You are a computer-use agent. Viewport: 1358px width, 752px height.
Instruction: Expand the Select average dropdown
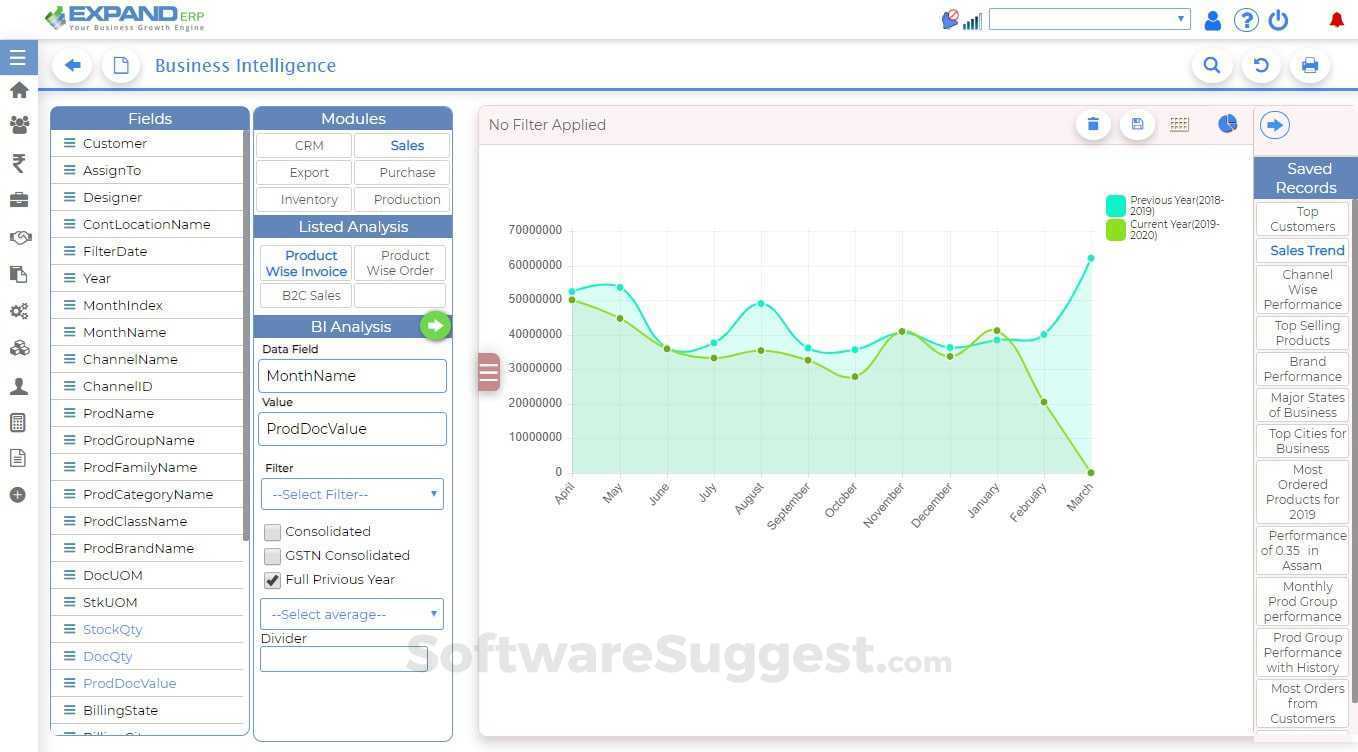(352, 613)
